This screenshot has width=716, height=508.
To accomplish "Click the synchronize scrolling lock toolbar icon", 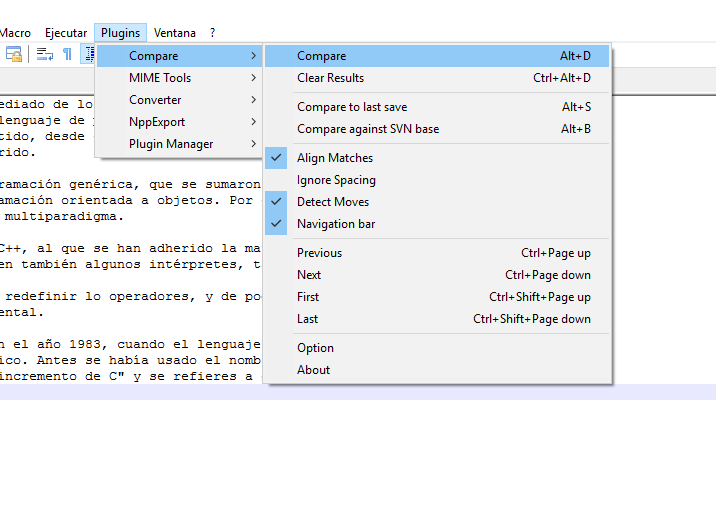I will (13, 54).
